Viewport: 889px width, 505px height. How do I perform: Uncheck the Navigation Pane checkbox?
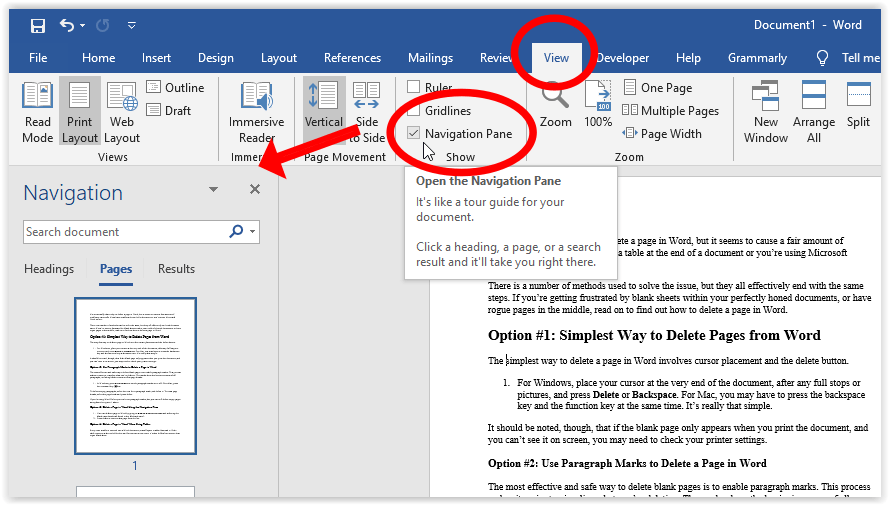tap(414, 134)
